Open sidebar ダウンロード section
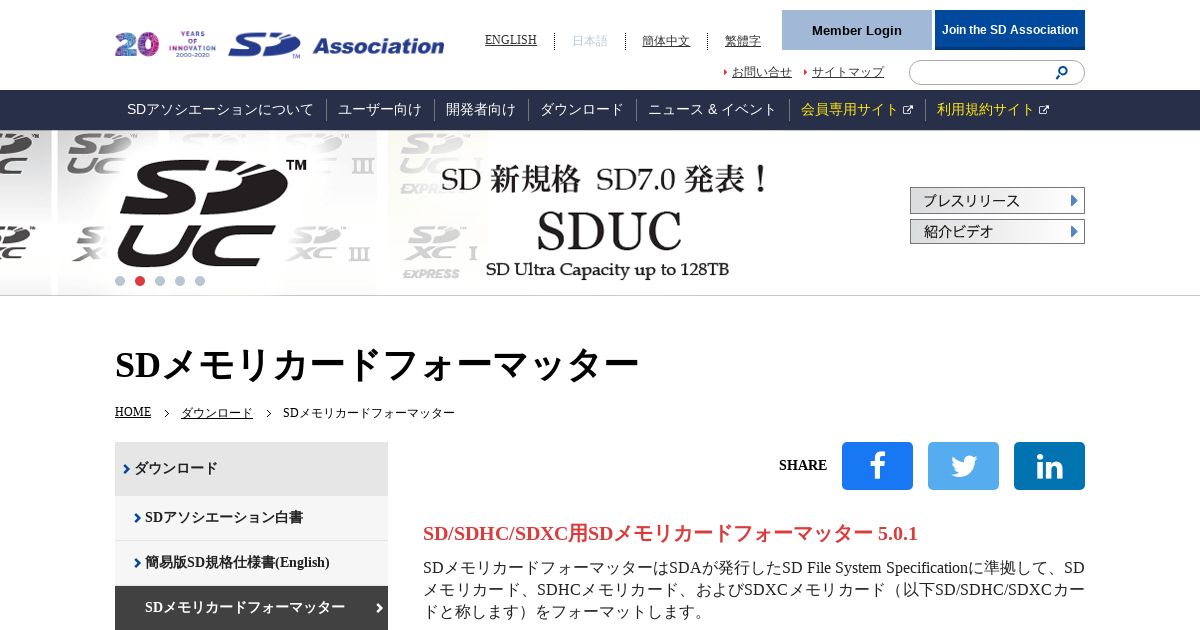1200x630 pixels. click(251, 468)
